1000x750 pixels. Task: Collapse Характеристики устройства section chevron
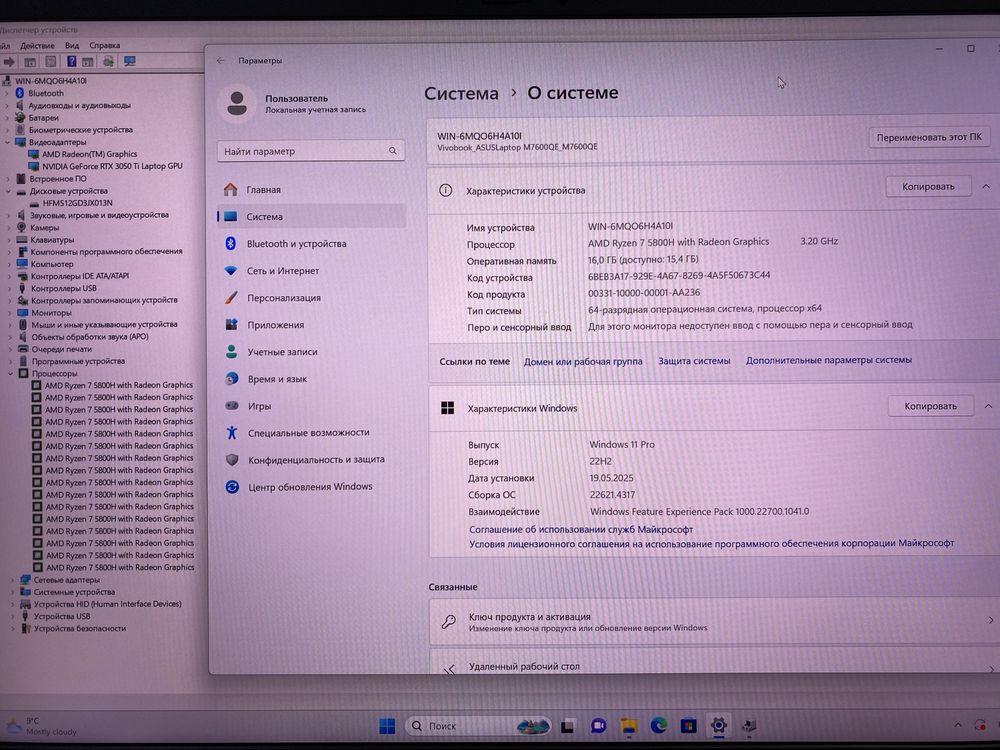(986, 186)
